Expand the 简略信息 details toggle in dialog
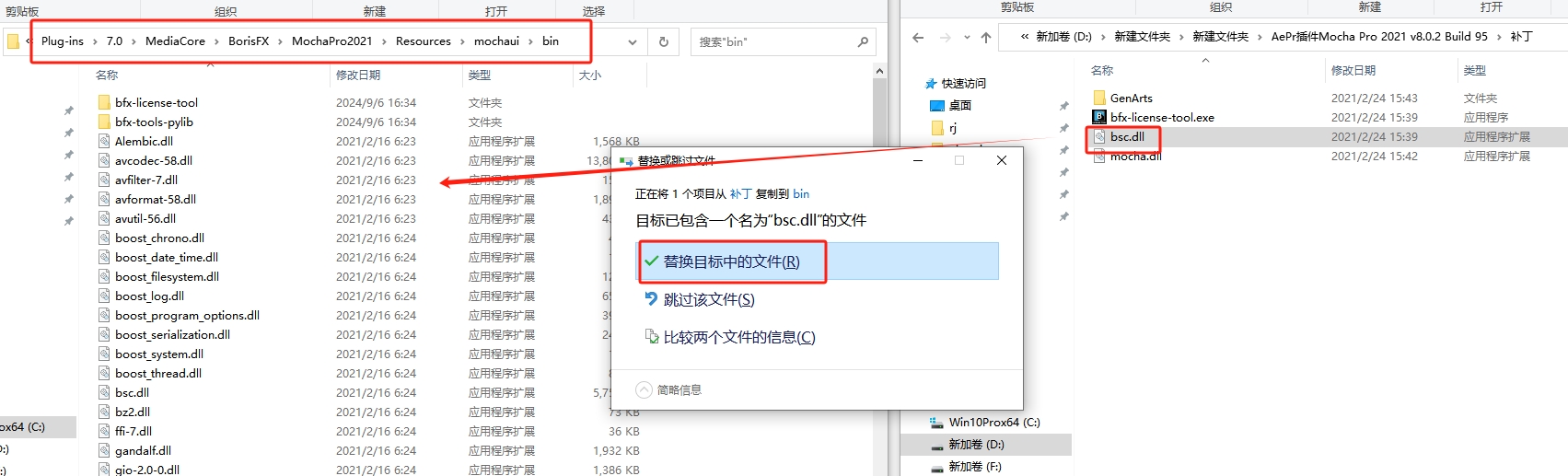 [x=644, y=389]
